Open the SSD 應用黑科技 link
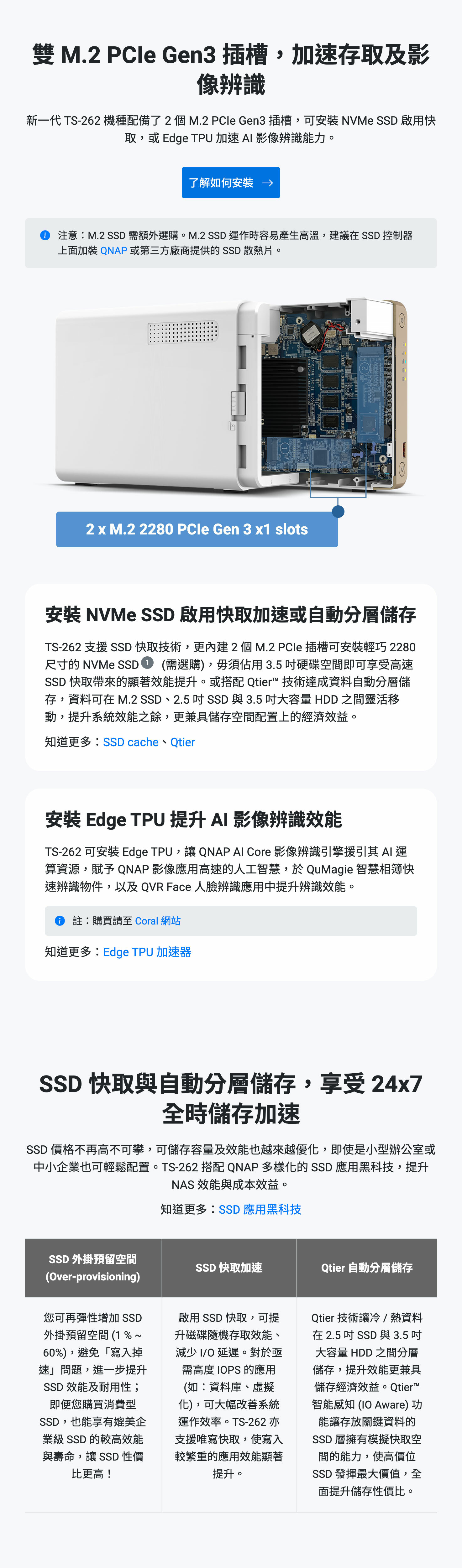 pyautogui.click(x=260, y=1210)
